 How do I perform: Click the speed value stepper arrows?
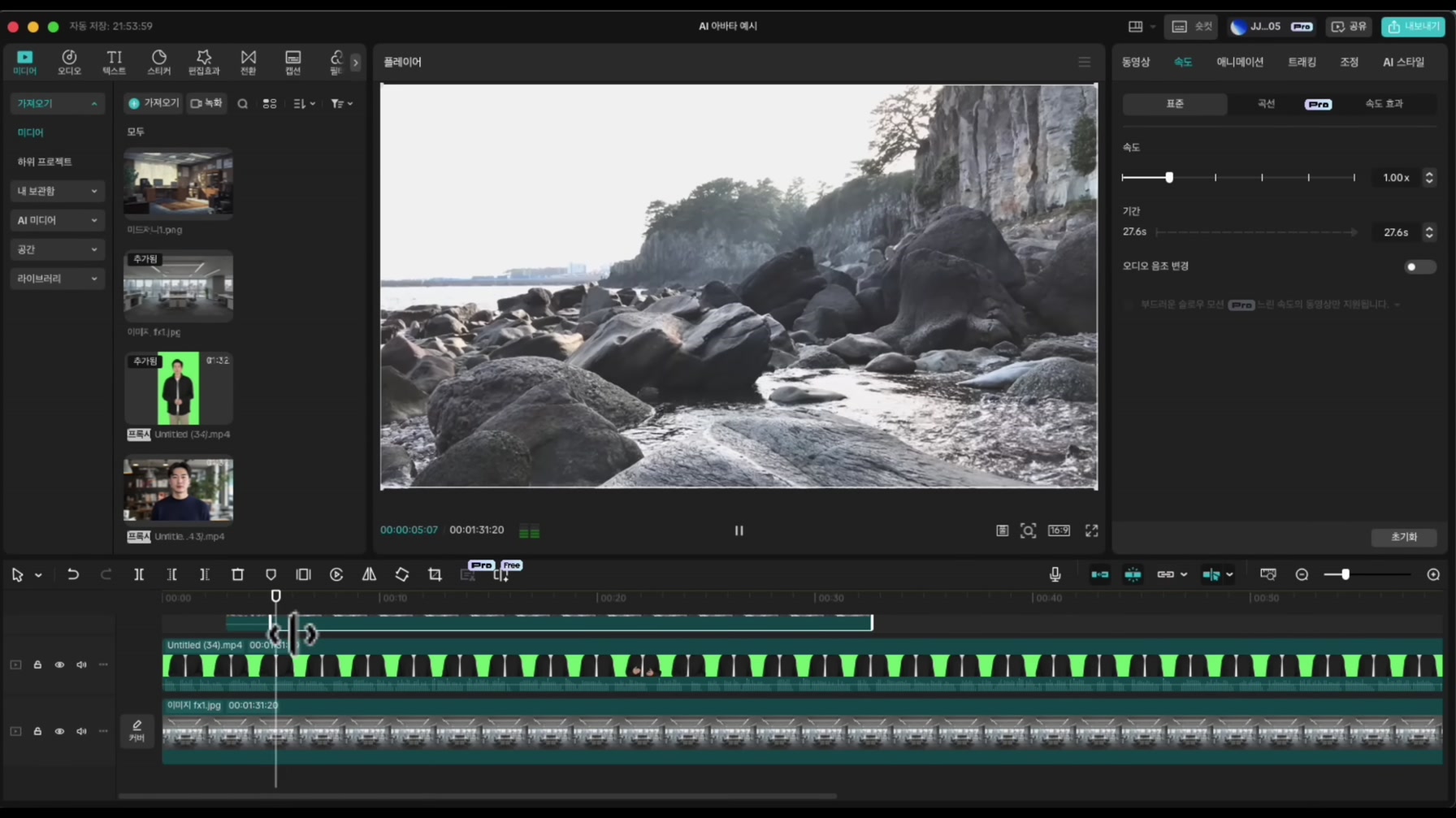(x=1429, y=177)
